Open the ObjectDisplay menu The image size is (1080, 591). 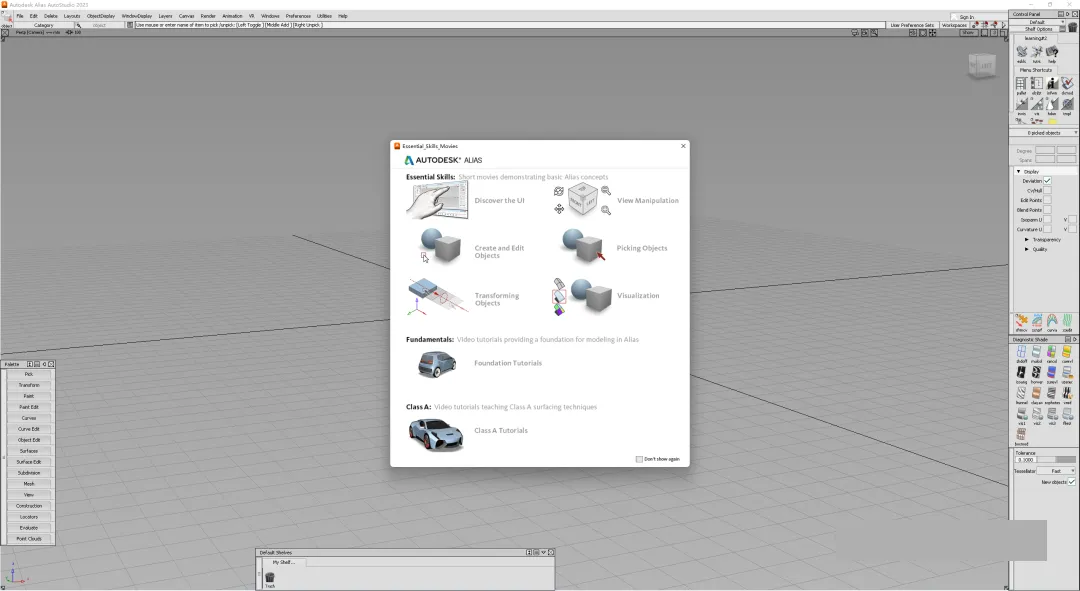coord(101,16)
